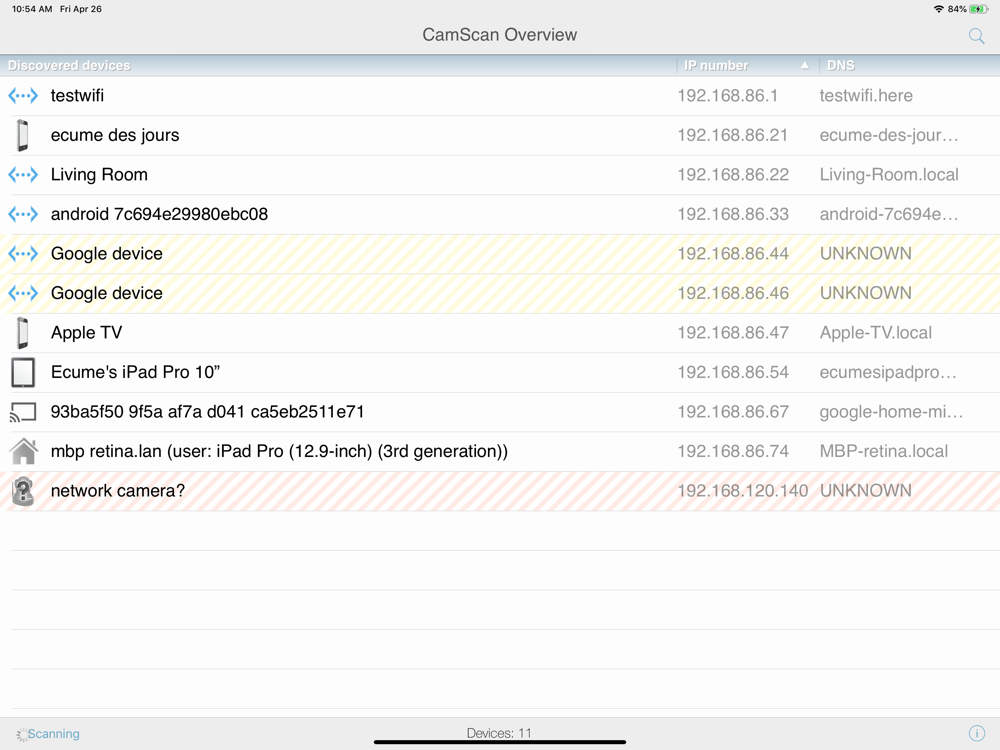Viewport: 1000px width, 750px height.
Task: Tap the Scanning status link
Action: pyautogui.click(x=54, y=734)
